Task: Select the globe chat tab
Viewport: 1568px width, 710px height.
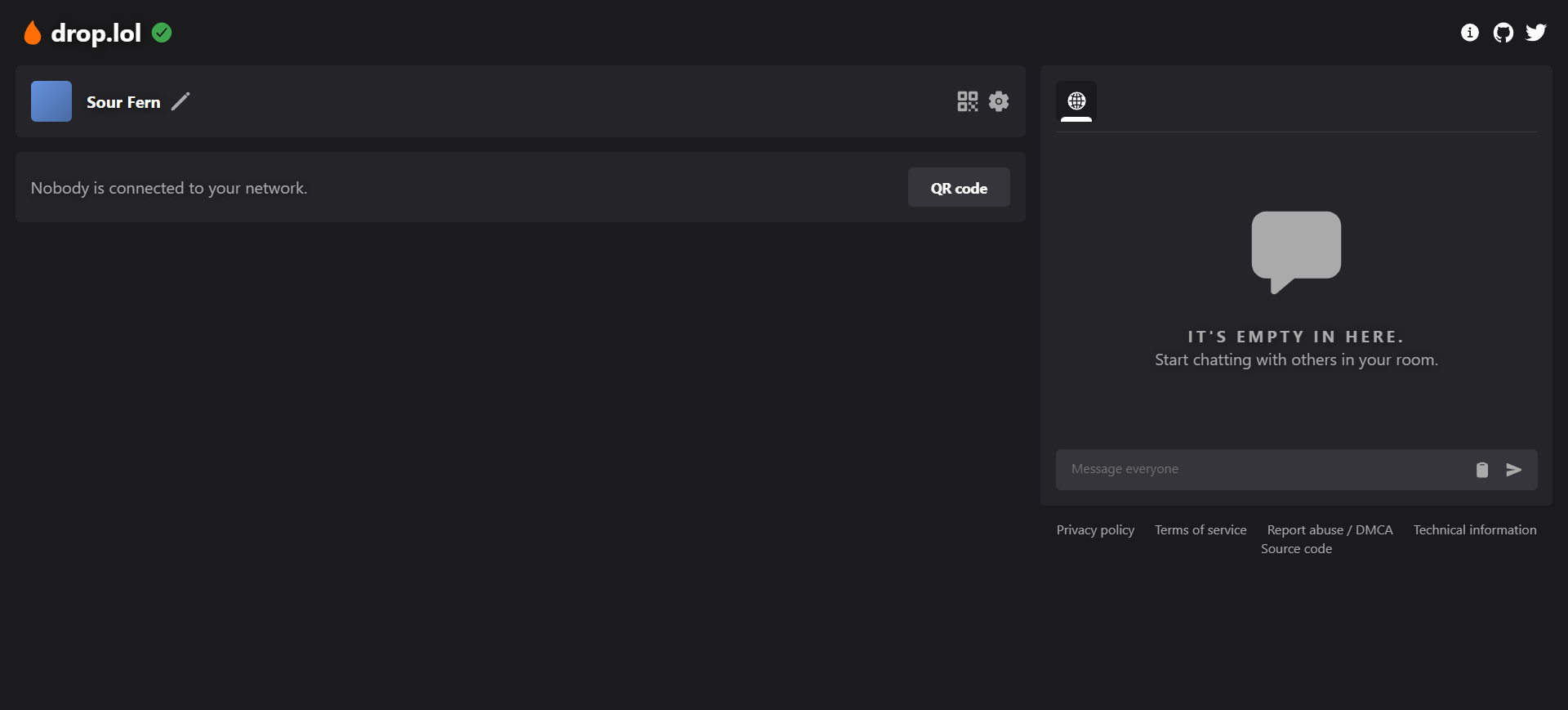Action: click(1076, 101)
